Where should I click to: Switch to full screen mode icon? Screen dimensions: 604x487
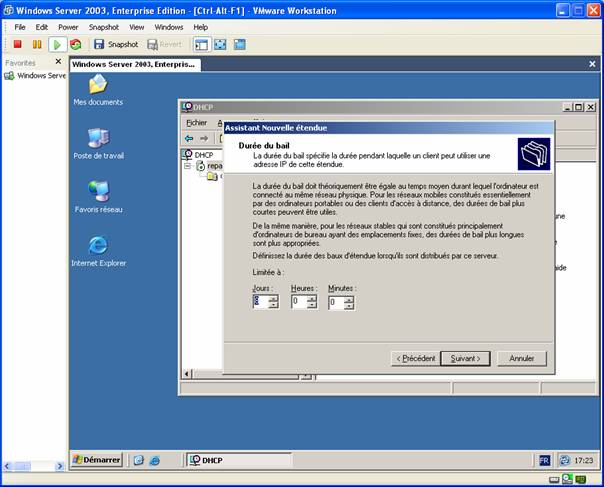220,44
